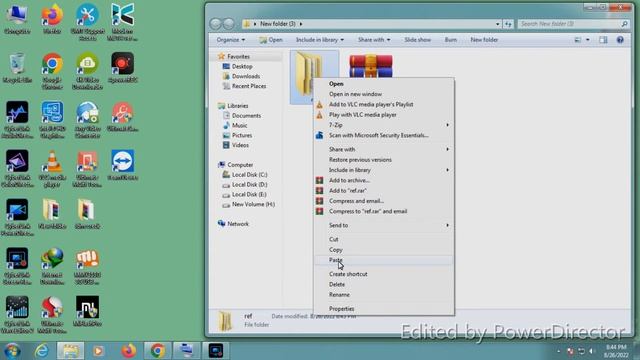This screenshot has height=360, width=640.
Task: Choose Open in new window
Action: pyautogui.click(x=384, y=94)
